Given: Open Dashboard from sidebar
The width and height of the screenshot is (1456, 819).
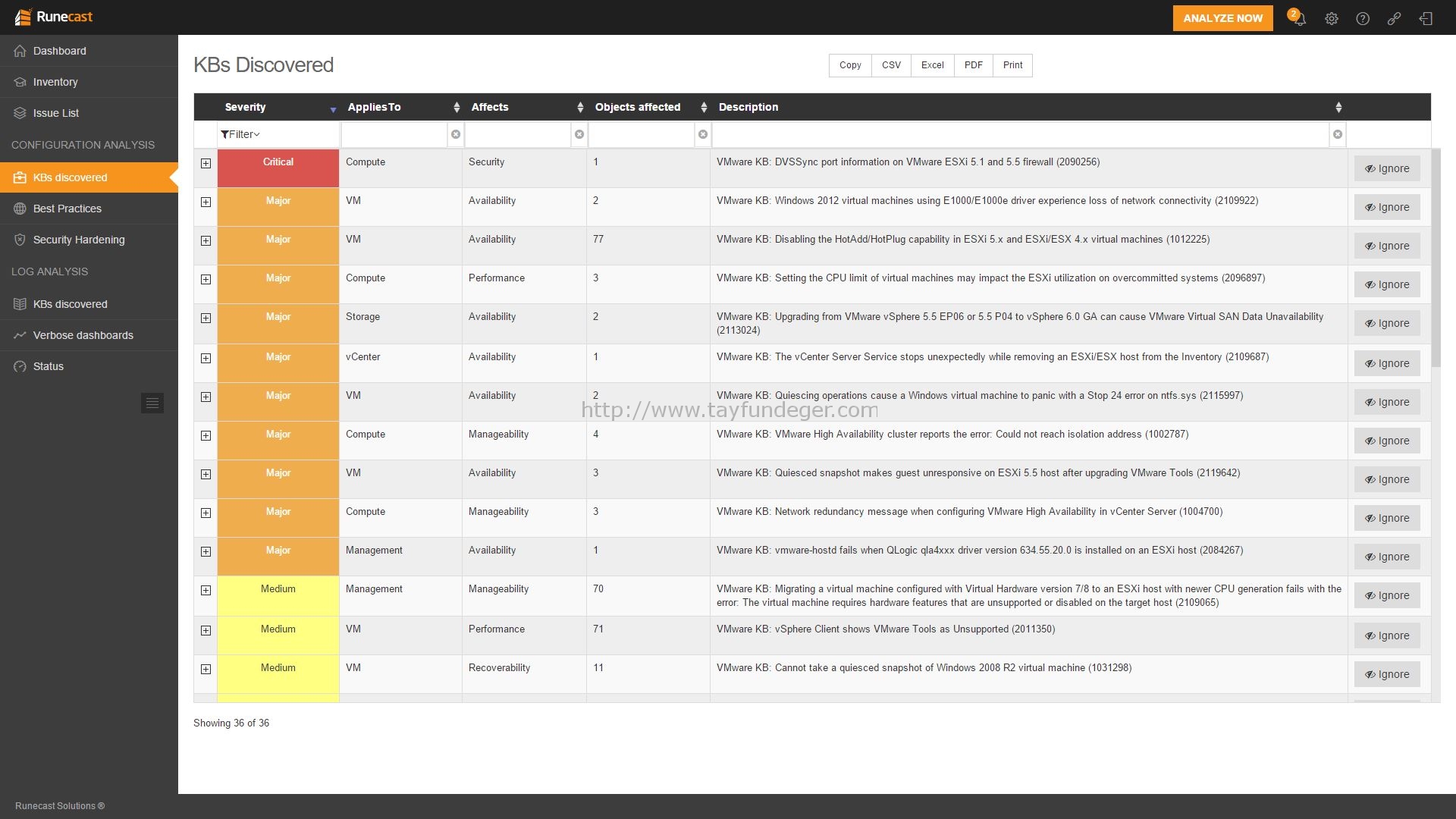Looking at the screenshot, I should [89, 51].
